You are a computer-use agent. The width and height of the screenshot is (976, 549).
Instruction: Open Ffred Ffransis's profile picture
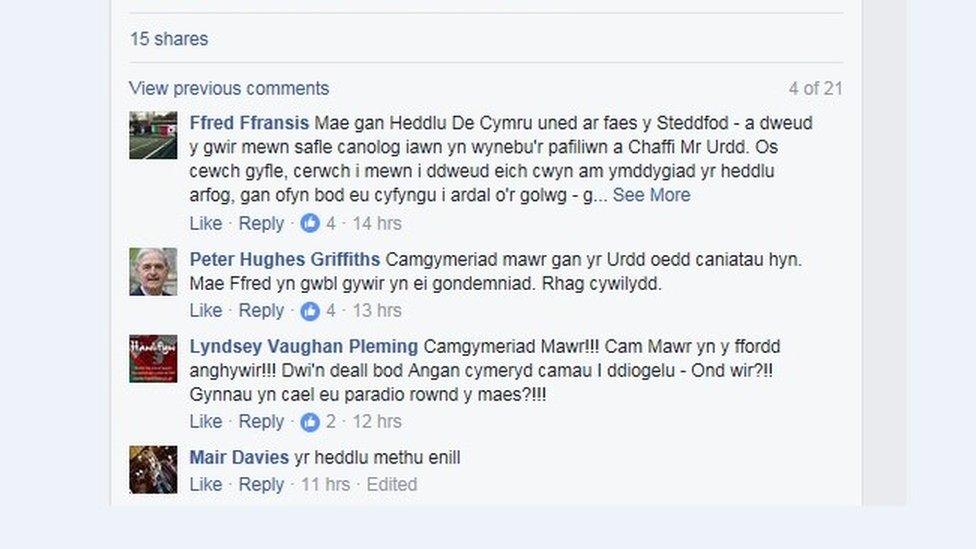click(x=153, y=135)
